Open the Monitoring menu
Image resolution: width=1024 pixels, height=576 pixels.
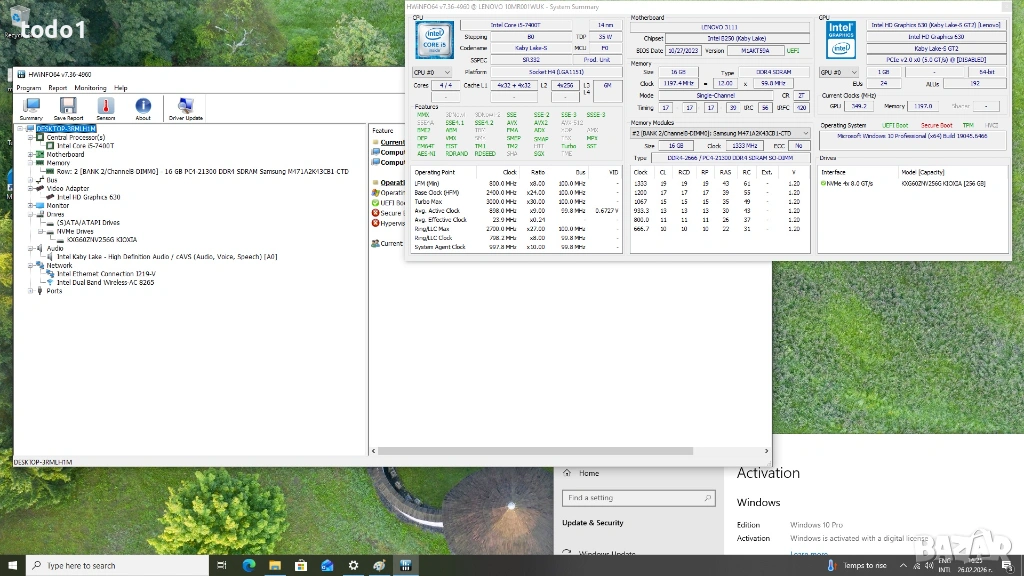click(90, 88)
